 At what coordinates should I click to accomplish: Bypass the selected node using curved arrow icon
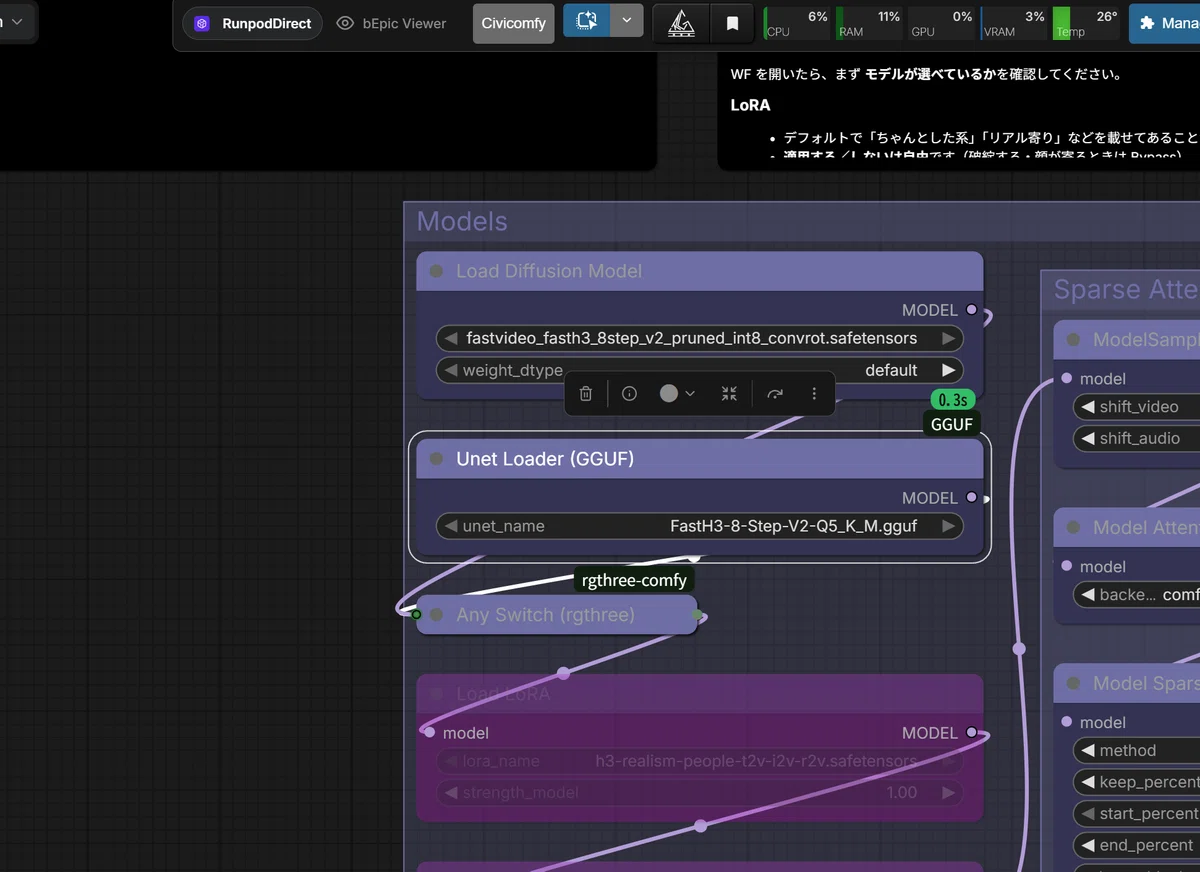coord(775,394)
